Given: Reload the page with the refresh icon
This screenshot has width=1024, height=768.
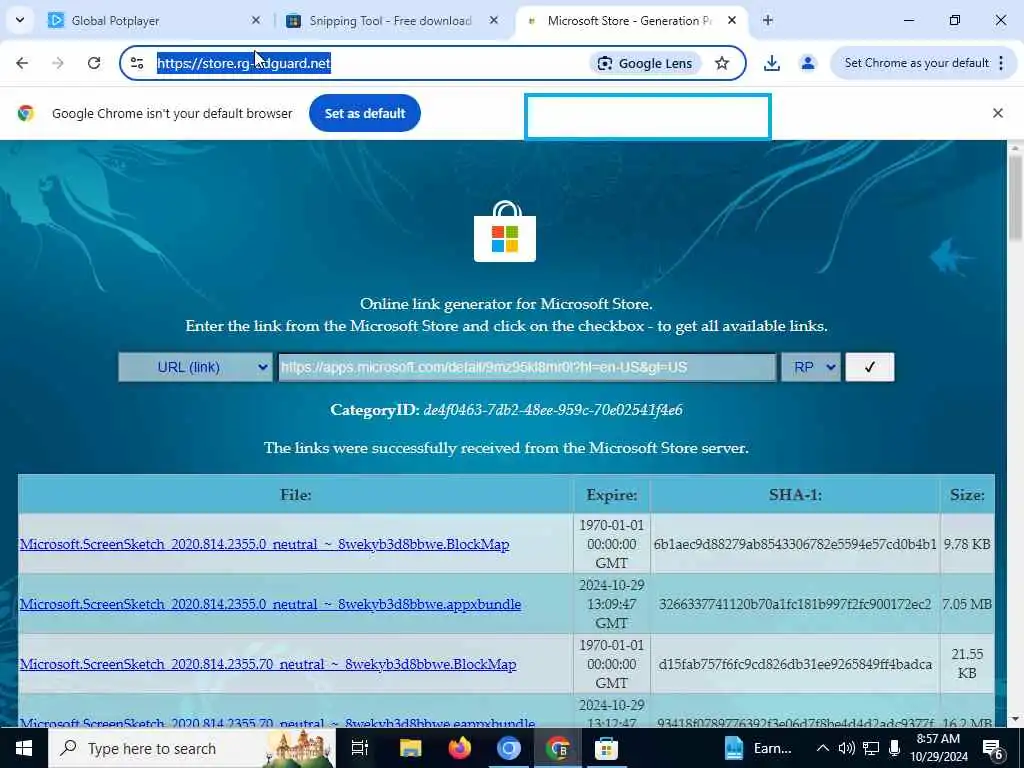Looking at the screenshot, I should tap(94, 63).
